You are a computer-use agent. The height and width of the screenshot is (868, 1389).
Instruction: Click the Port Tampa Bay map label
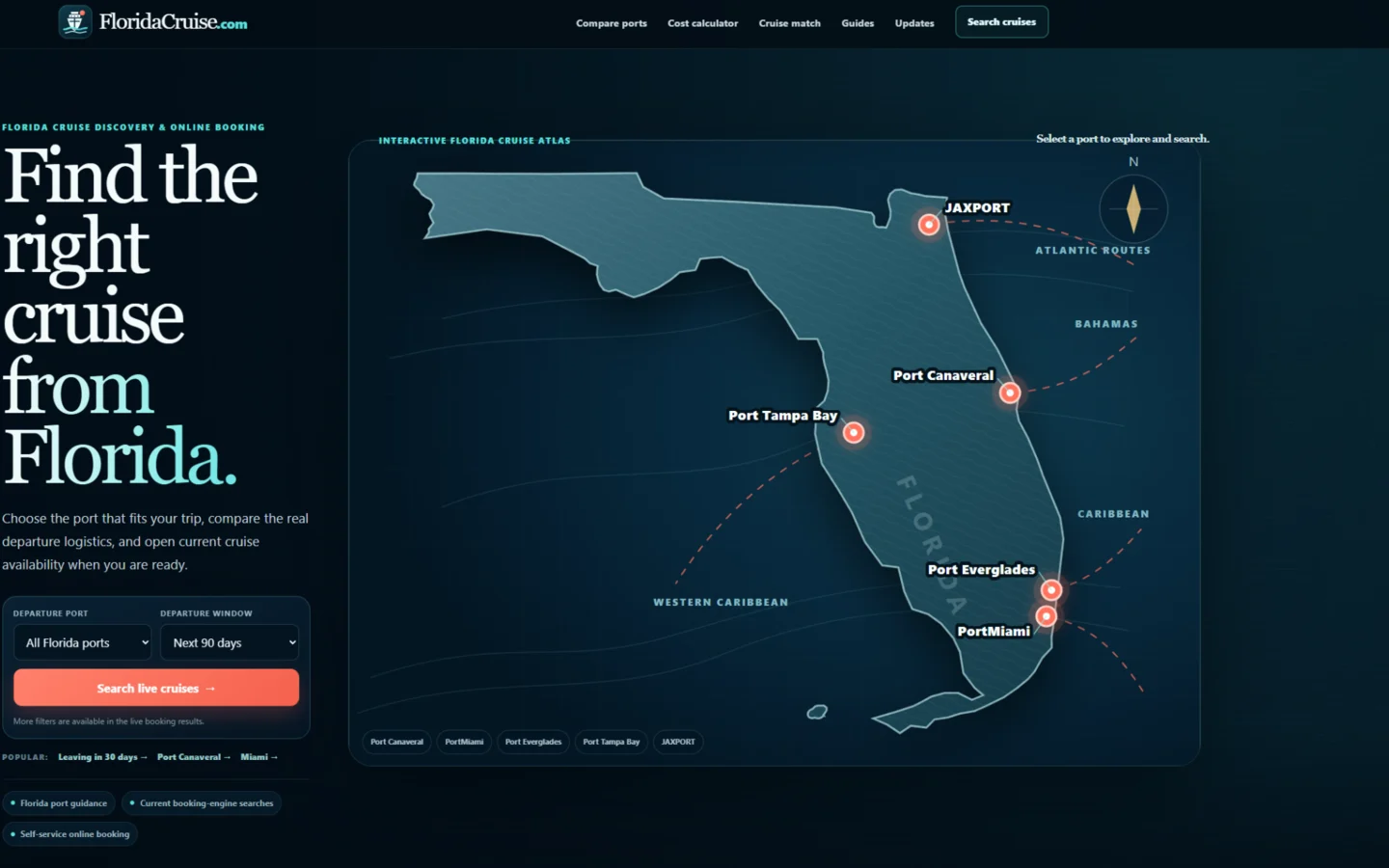pos(783,416)
